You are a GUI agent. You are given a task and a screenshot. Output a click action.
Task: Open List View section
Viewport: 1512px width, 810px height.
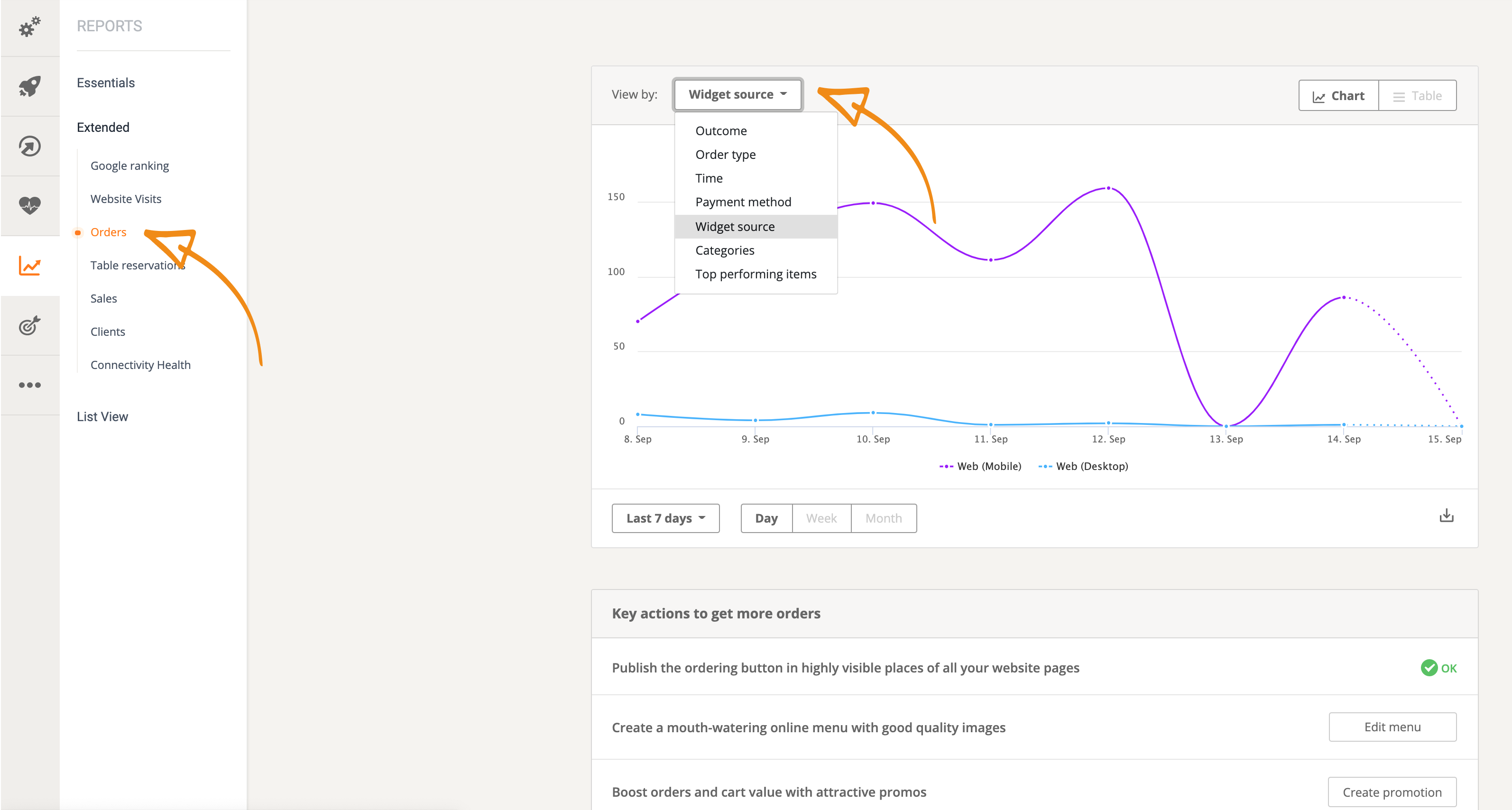[x=102, y=417]
